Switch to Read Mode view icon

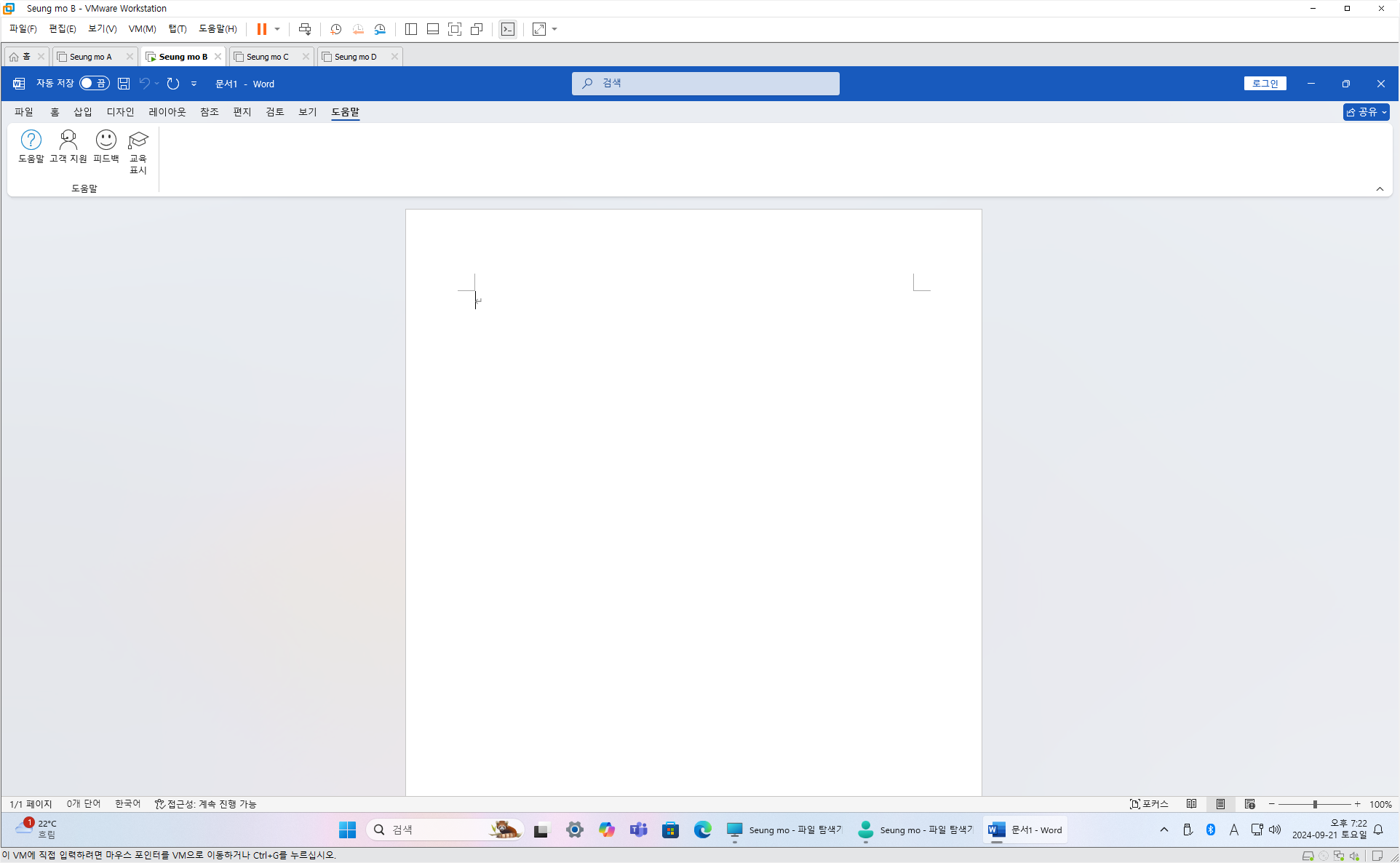[1191, 804]
